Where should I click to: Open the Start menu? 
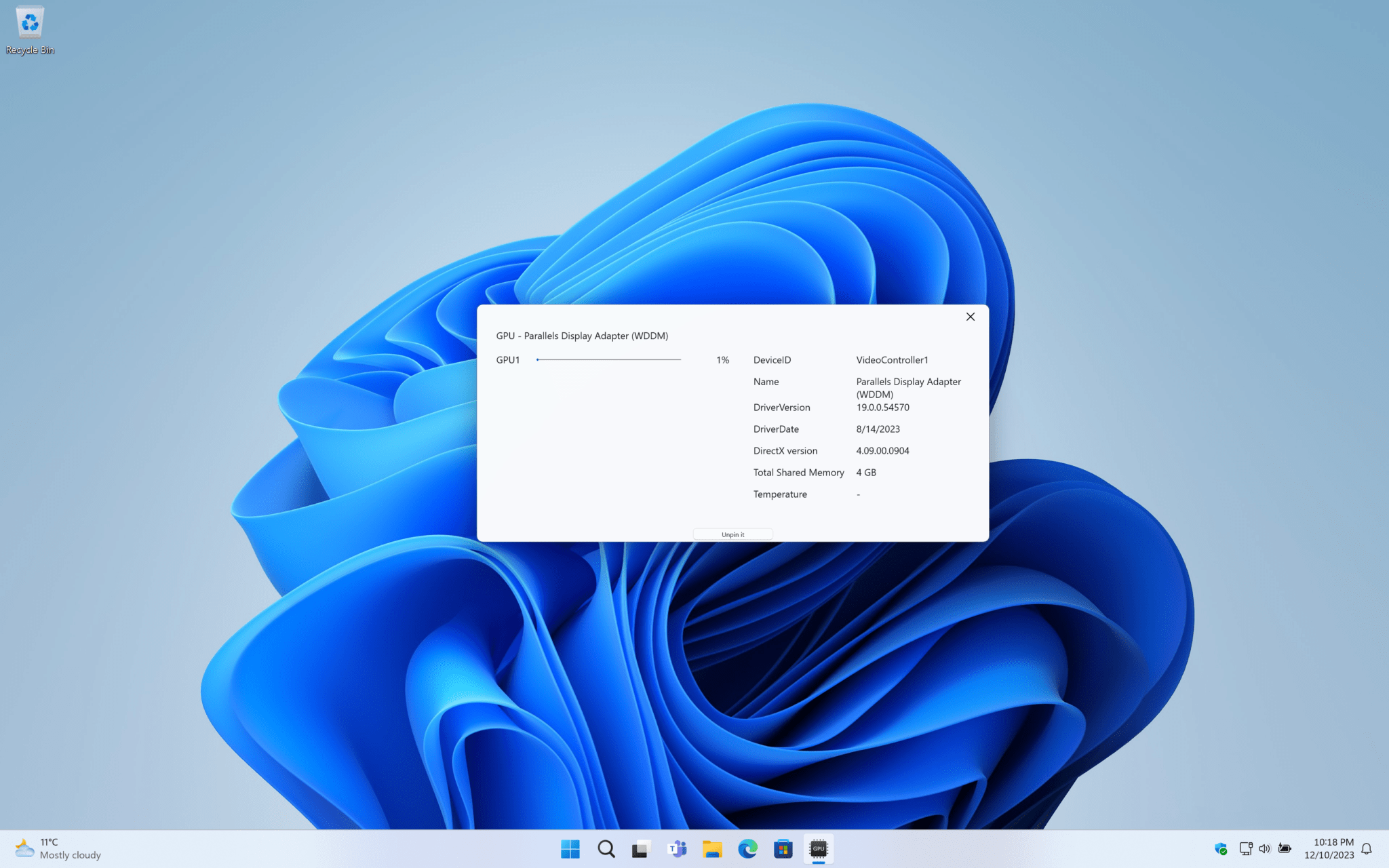(570, 848)
